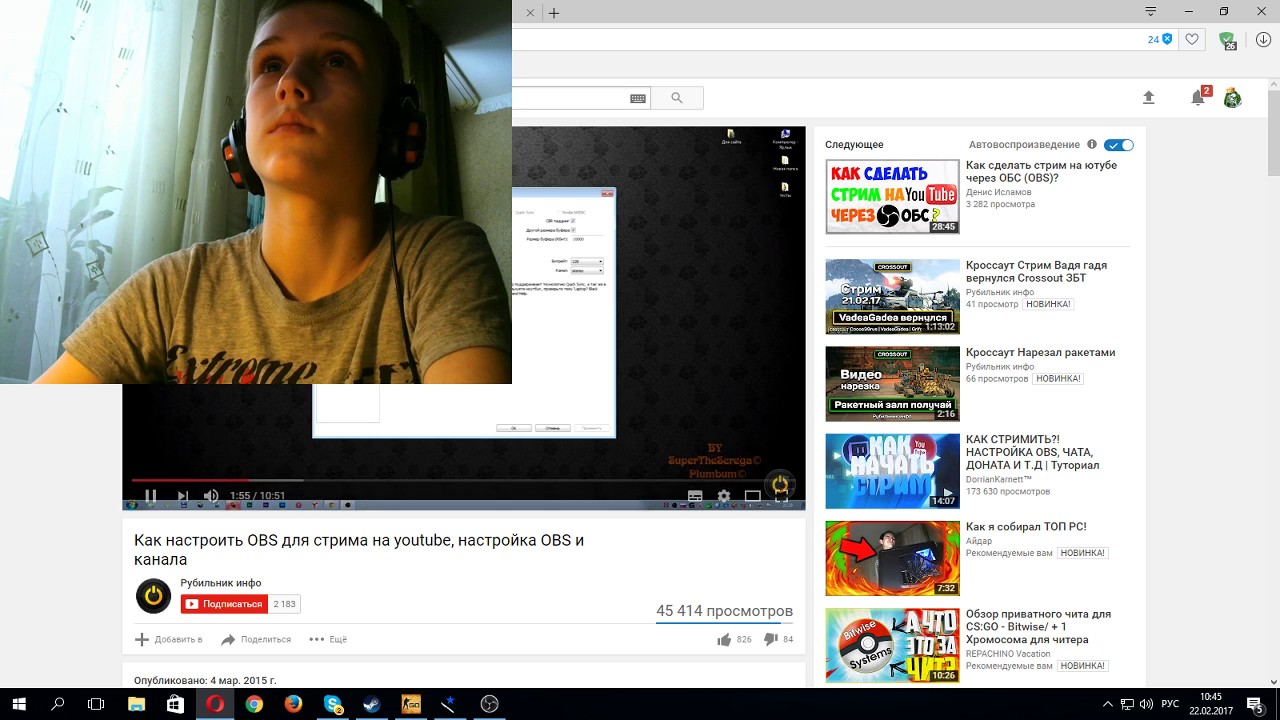Screen dimensions: 1280x720
Task: Open the browser downloads arrow icon
Action: [1263, 40]
